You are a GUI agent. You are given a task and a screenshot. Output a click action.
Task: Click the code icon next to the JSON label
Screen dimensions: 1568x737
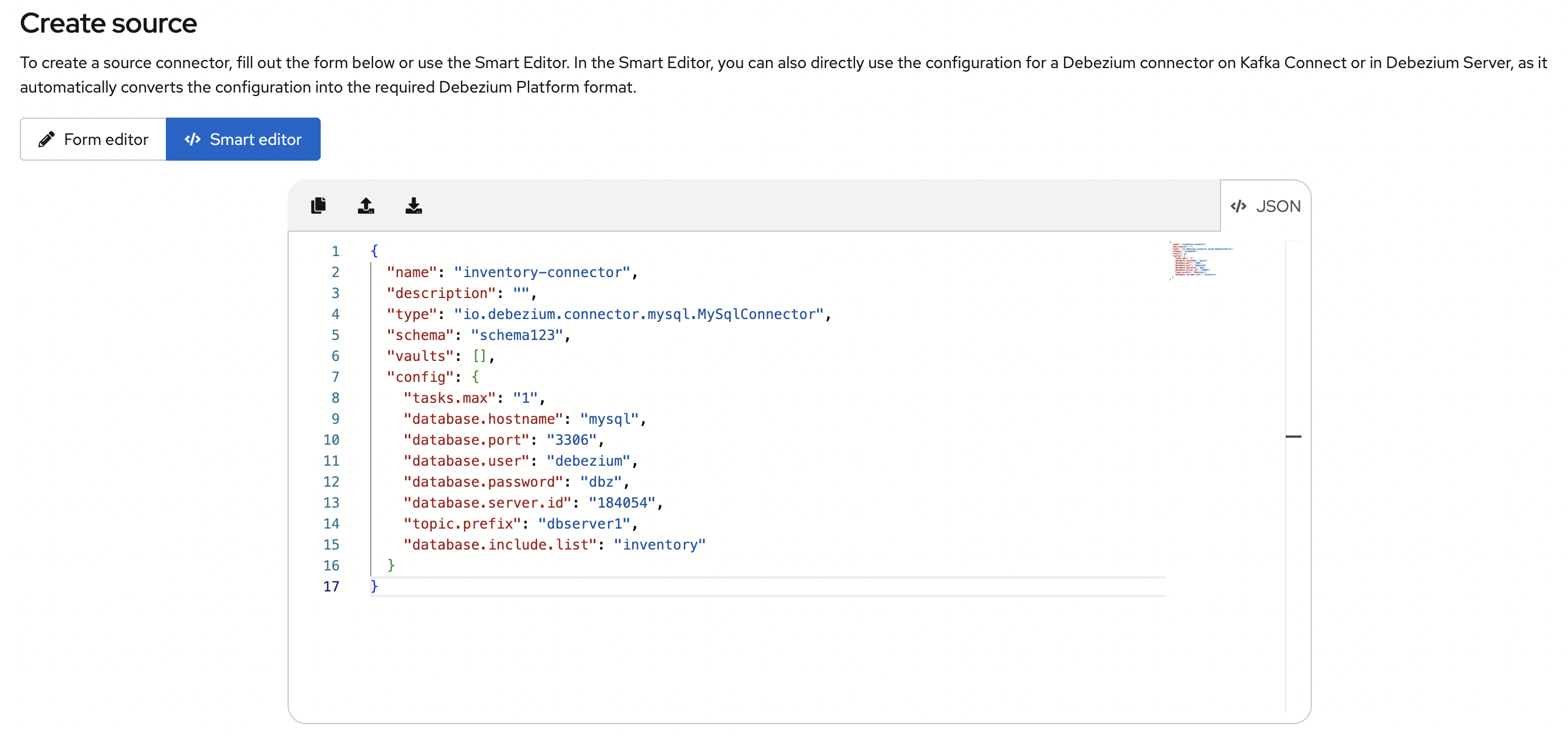tap(1238, 205)
